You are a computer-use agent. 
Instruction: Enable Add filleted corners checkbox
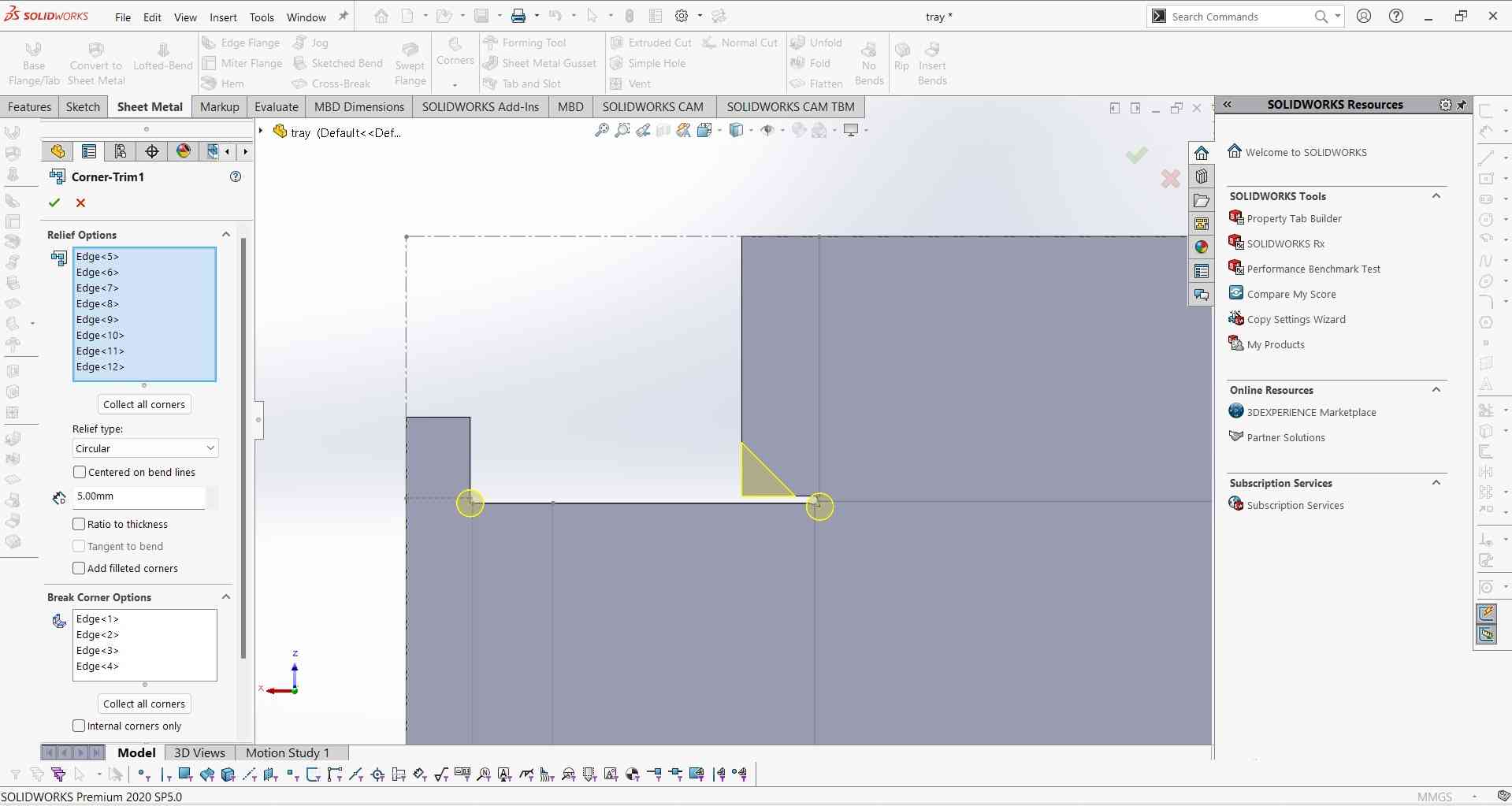[x=79, y=568]
